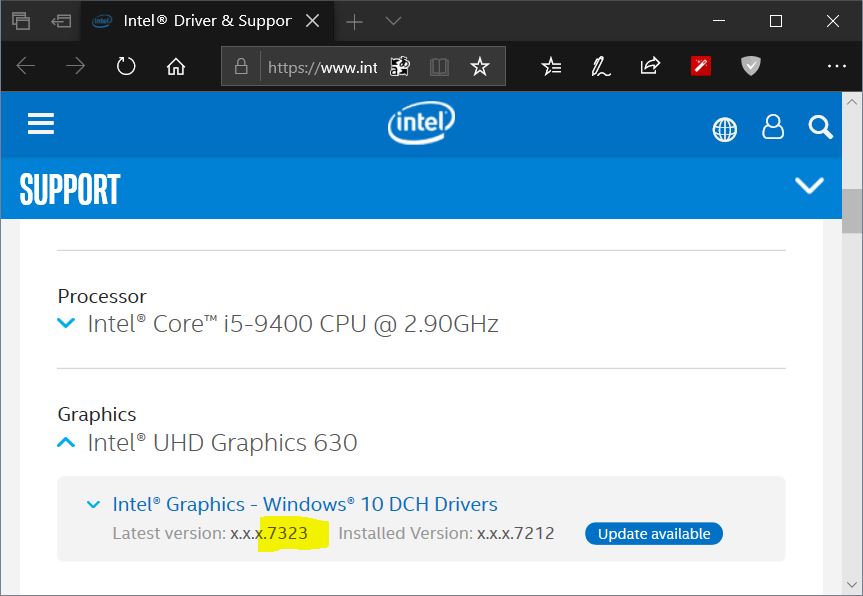The height and width of the screenshot is (596, 863).
Task: Open the language globe selector
Action: [724, 129]
